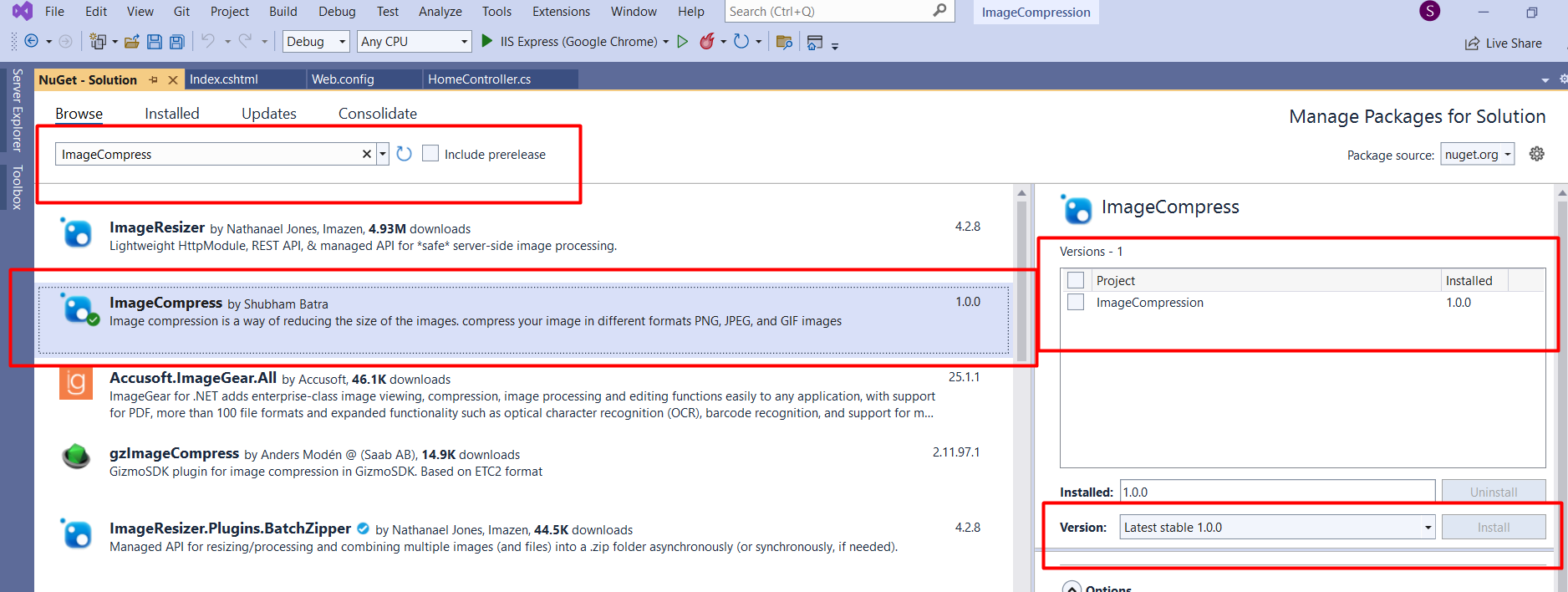The width and height of the screenshot is (1568, 592).
Task: Pin the NuGet - Solution tab
Action: (153, 79)
